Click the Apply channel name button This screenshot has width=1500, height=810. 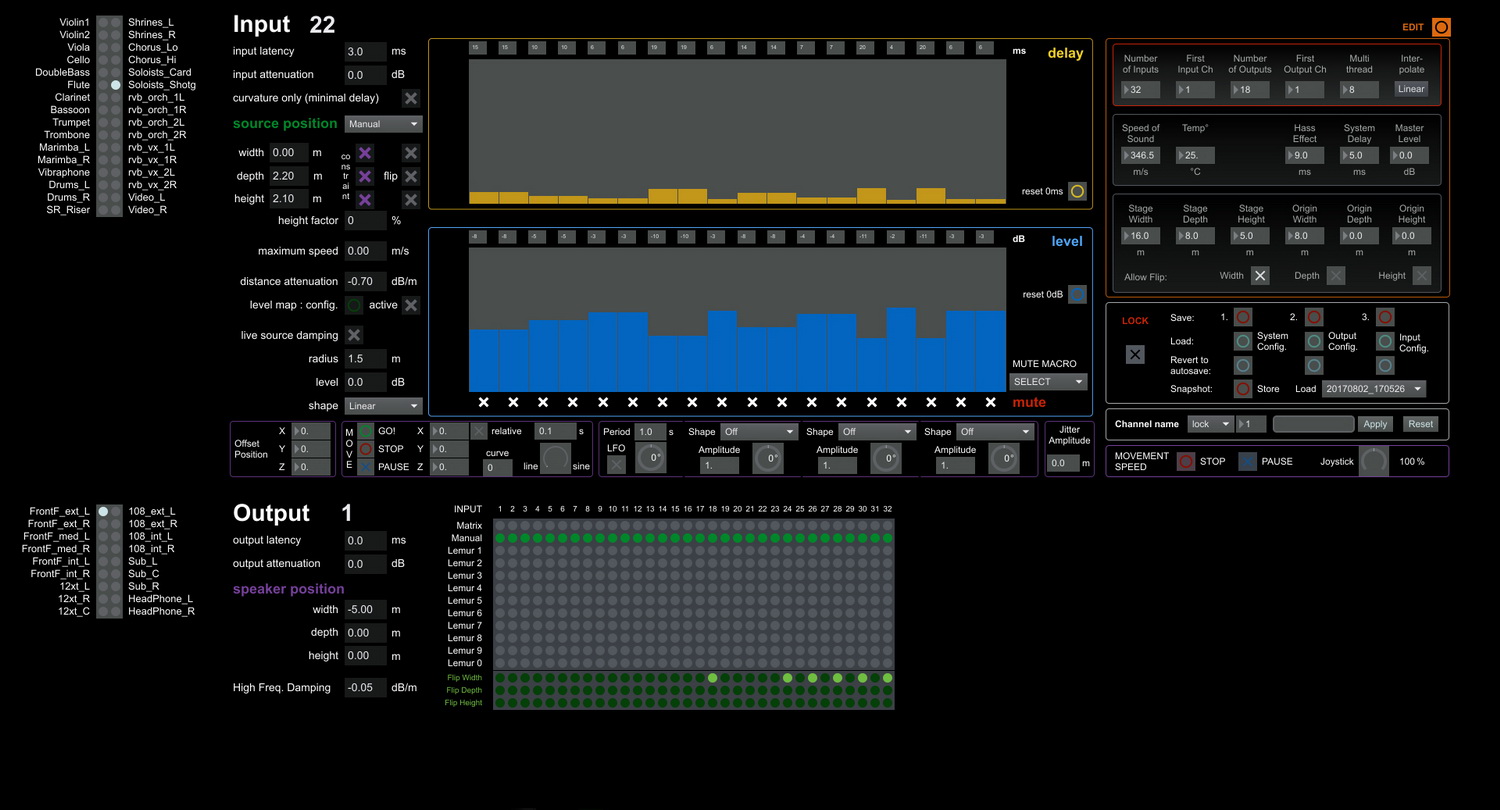point(1375,424)
